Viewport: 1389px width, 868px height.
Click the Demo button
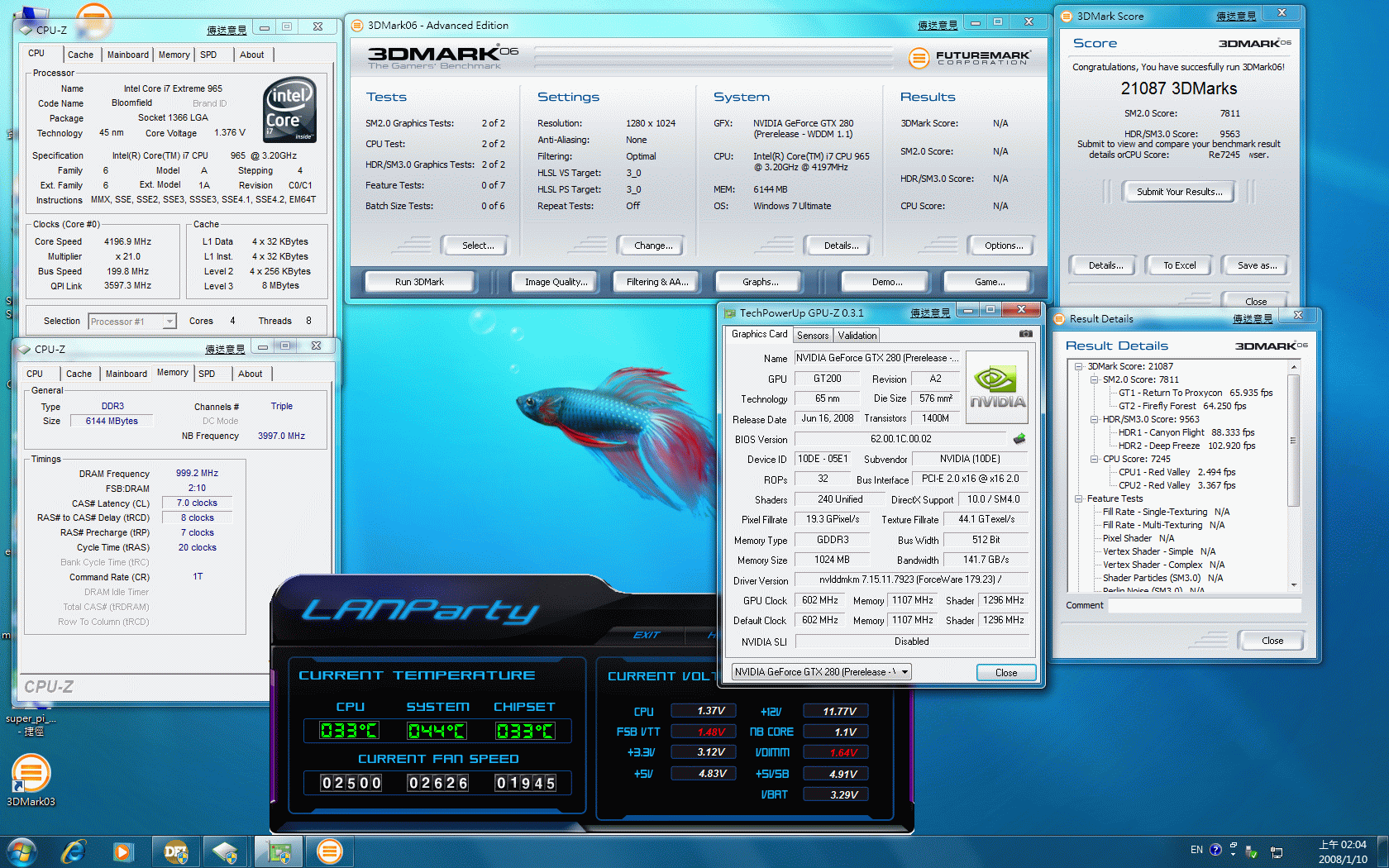[x=886, y=282]
